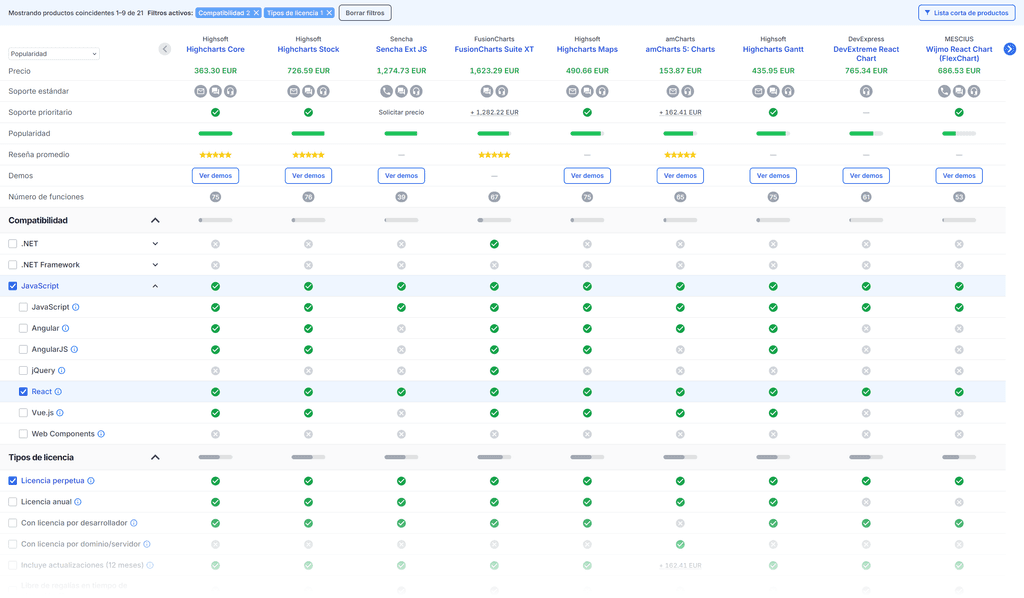
Task: Show next products with right arrow
Action: [1010, 49]
